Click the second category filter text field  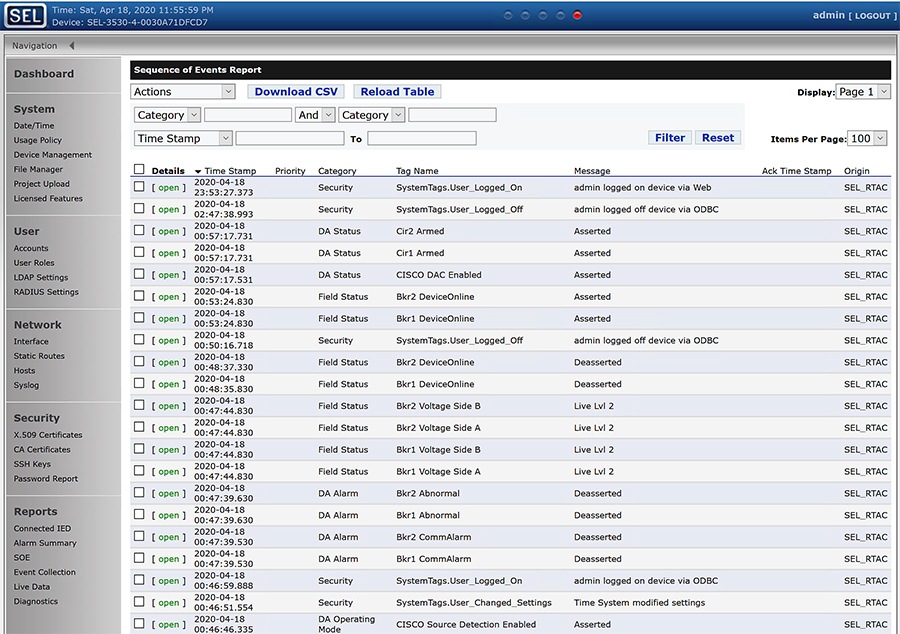(452, 115)
